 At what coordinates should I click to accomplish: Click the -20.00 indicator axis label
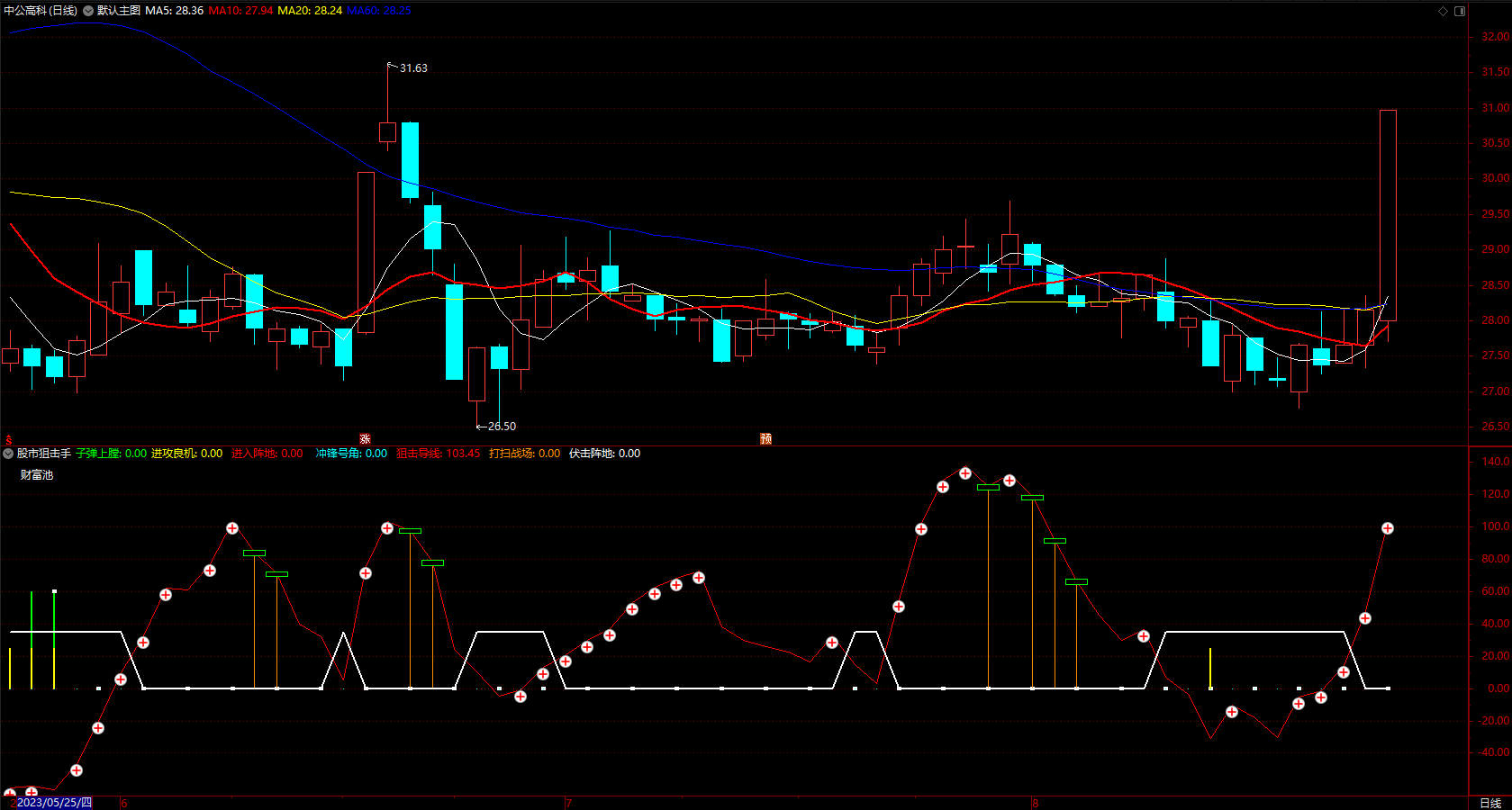(x=1494, y=721)
